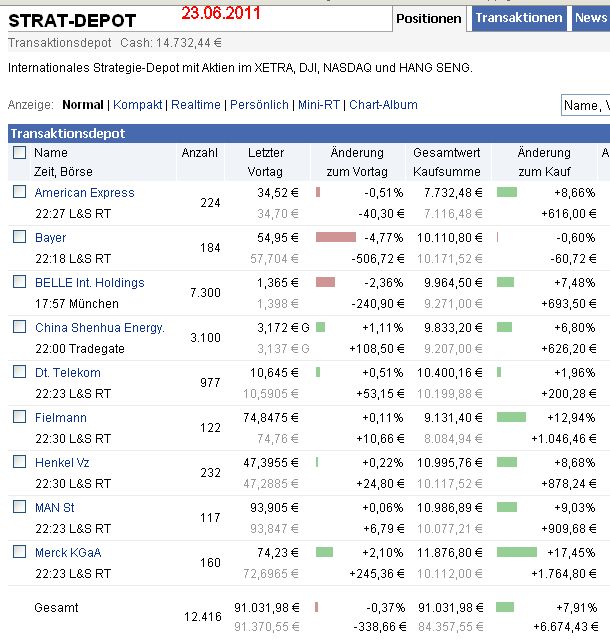Click the American Express price 34,52 €
The image size is (610, 640).
pyautogui.click(x=278, y=193)
